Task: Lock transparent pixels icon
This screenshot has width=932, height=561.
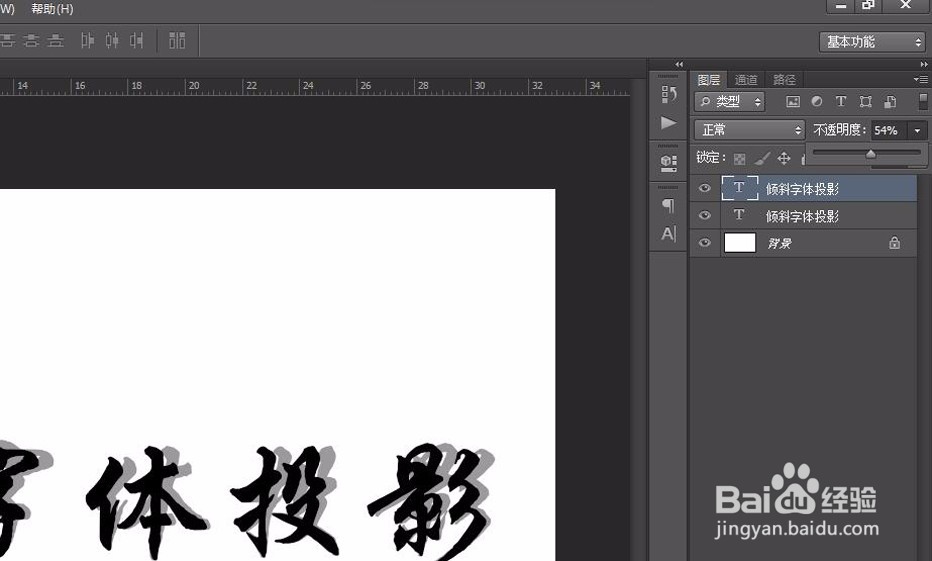Action: (x=739, y=159)
